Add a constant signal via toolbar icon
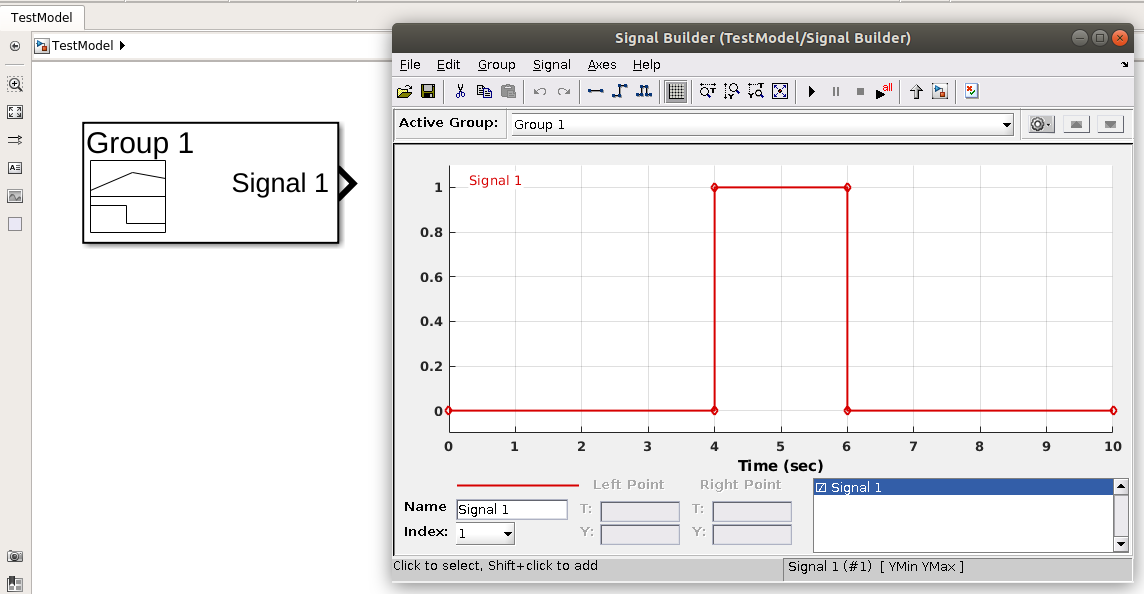The width and height of the screenshot is (1144, 594). tap(595, 91)
